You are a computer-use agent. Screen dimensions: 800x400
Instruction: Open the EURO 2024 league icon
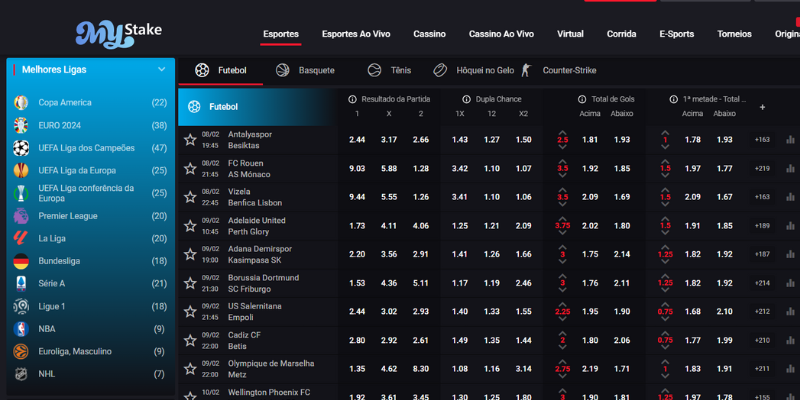click(21, 125)
